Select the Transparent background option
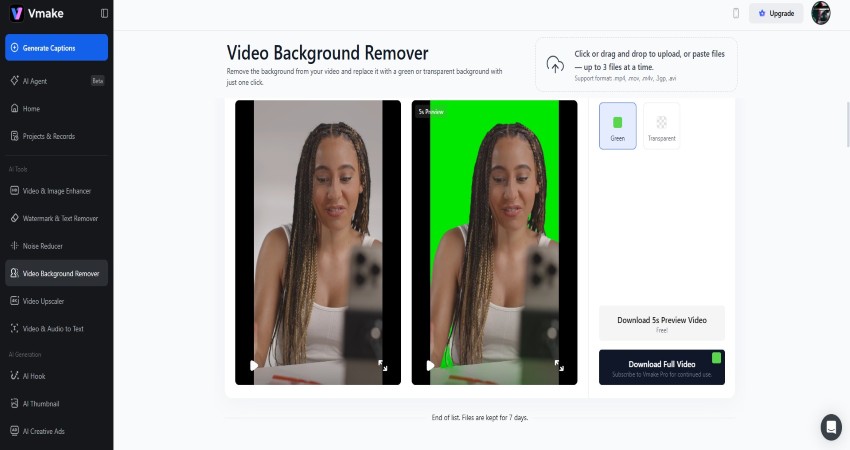The image size is (850, 450). (x=661, y=126)
